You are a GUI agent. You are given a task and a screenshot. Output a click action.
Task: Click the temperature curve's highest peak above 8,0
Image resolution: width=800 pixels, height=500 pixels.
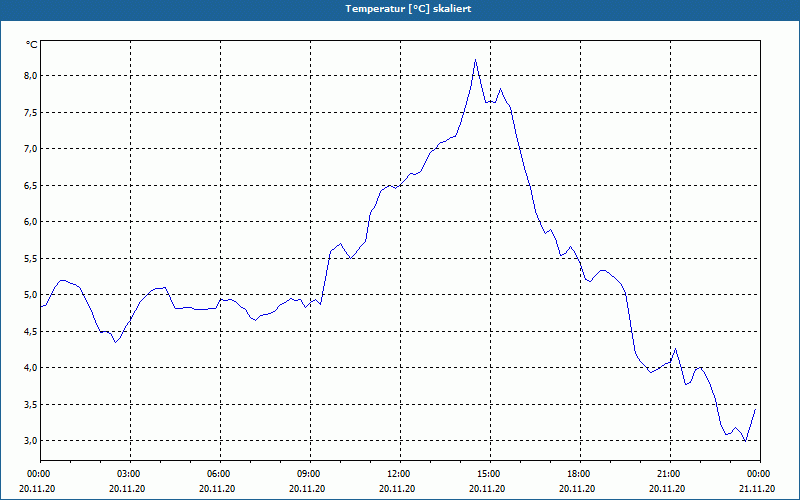tap(476, 60)
